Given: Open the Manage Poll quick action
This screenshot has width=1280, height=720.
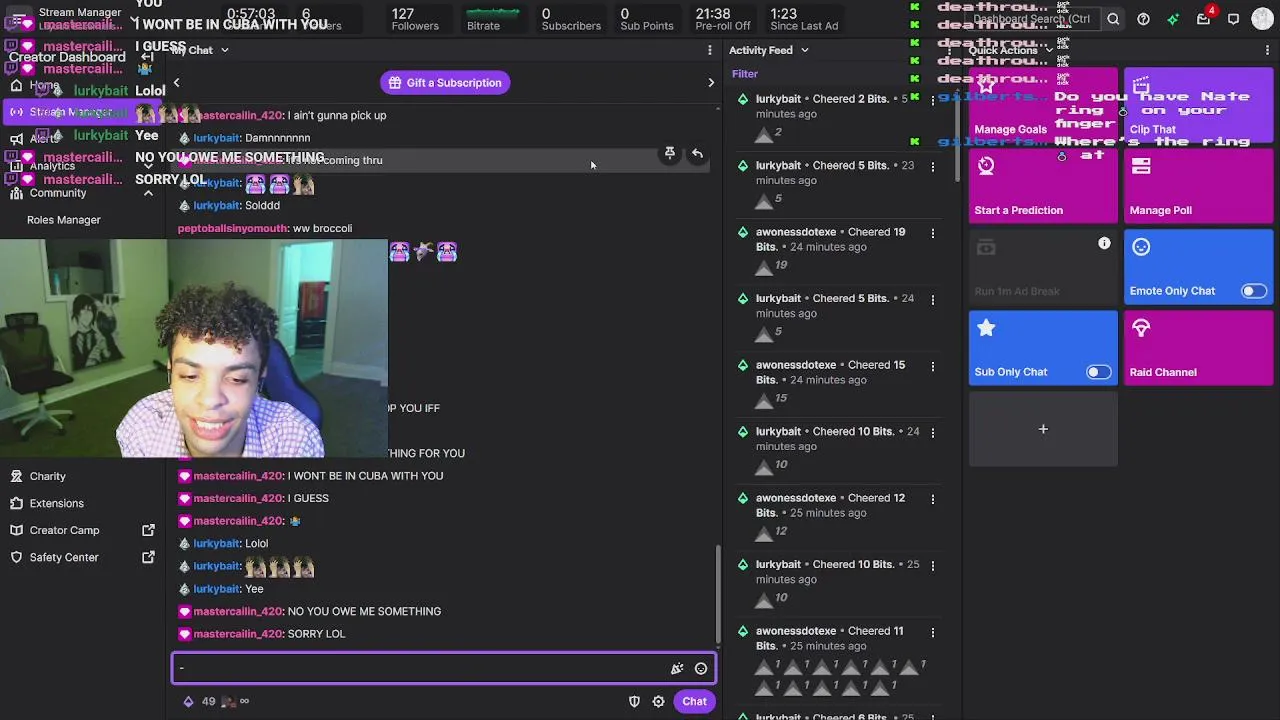Looking at the screenshot, I should pos(1198,185).
